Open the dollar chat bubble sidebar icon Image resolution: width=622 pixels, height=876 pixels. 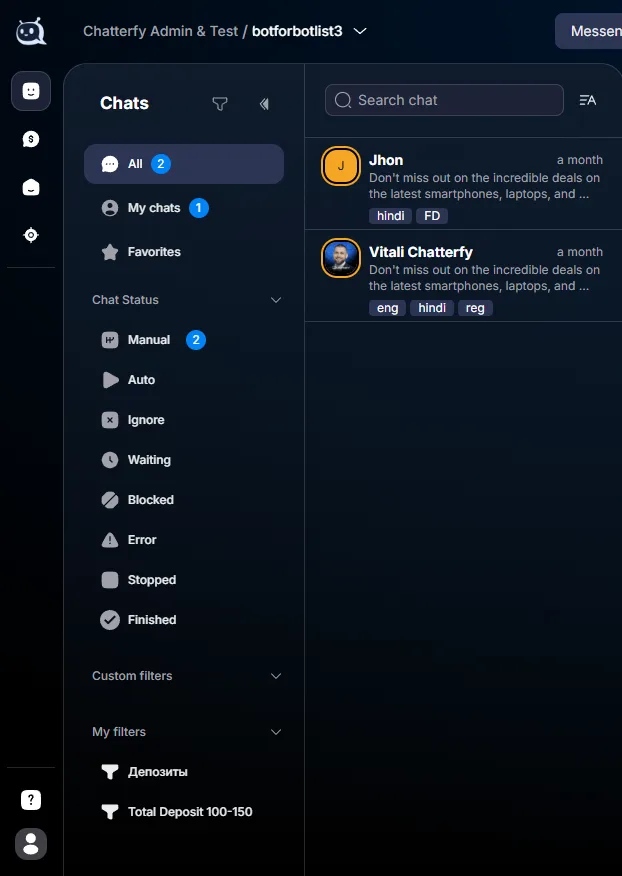click(31, 139)
